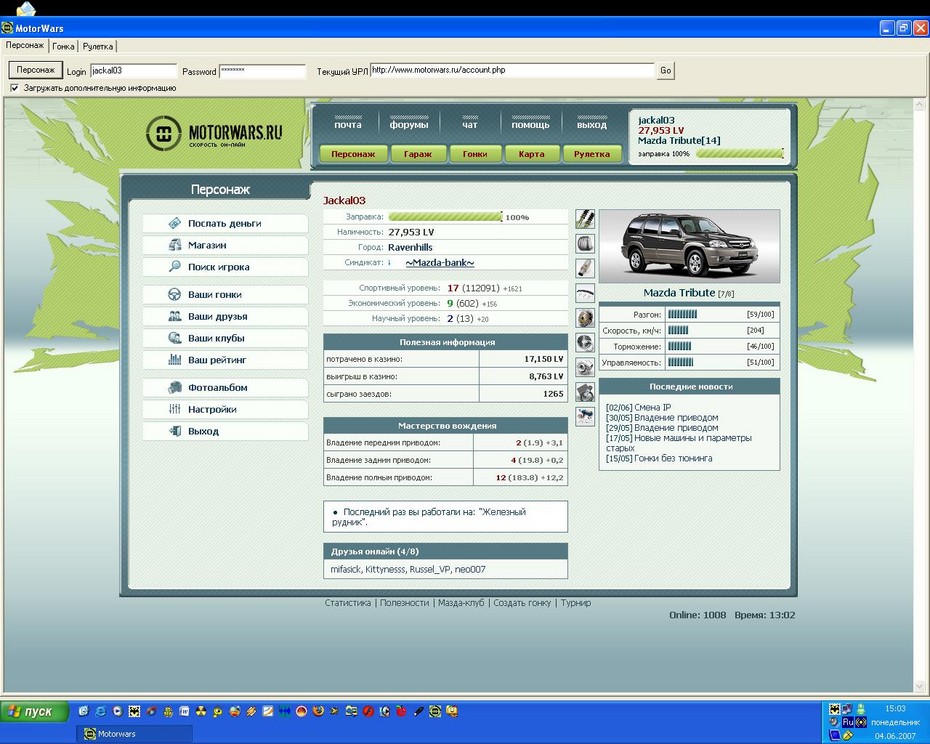Select the tire part icon
Viewport: 930px width, 744px height.
585,243
